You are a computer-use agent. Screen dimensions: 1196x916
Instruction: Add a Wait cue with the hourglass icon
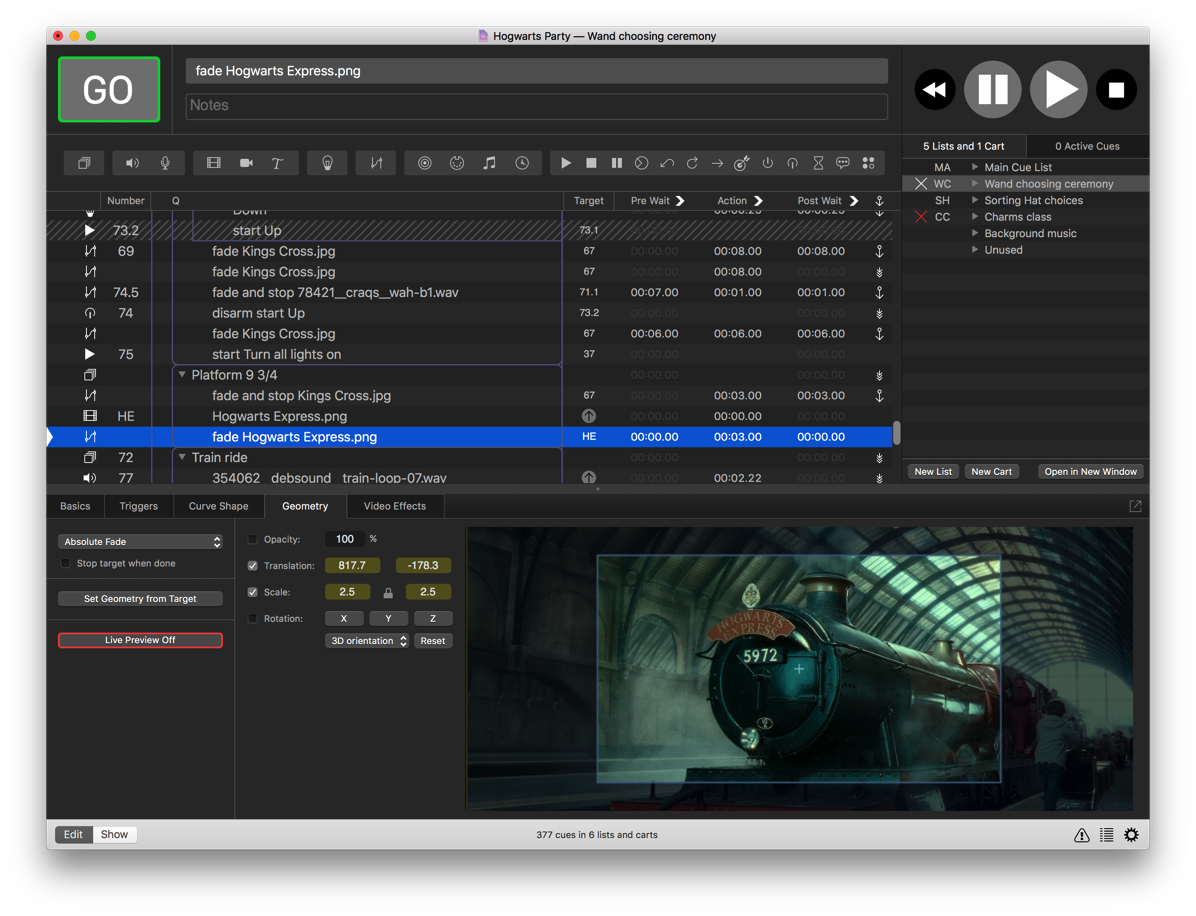tap(818, 163)
